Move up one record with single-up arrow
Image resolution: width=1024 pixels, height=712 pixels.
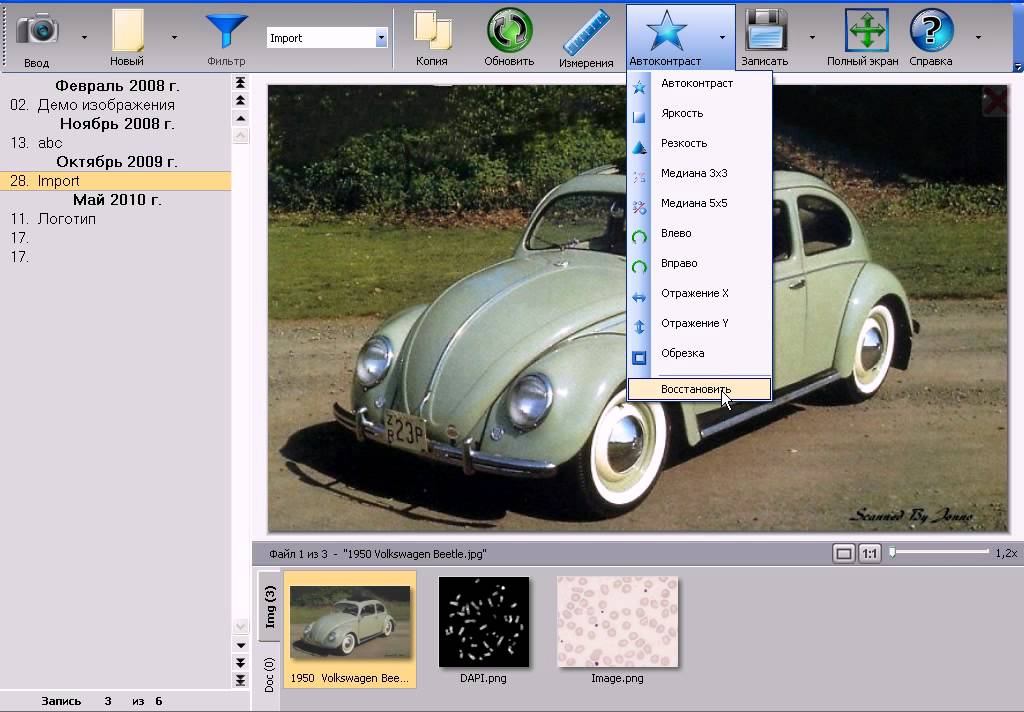pyautogui.click(x=240, y=118)
